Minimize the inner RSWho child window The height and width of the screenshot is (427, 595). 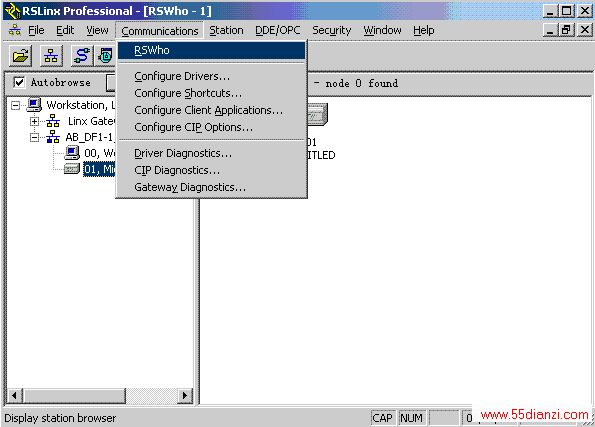click(550, 30)
